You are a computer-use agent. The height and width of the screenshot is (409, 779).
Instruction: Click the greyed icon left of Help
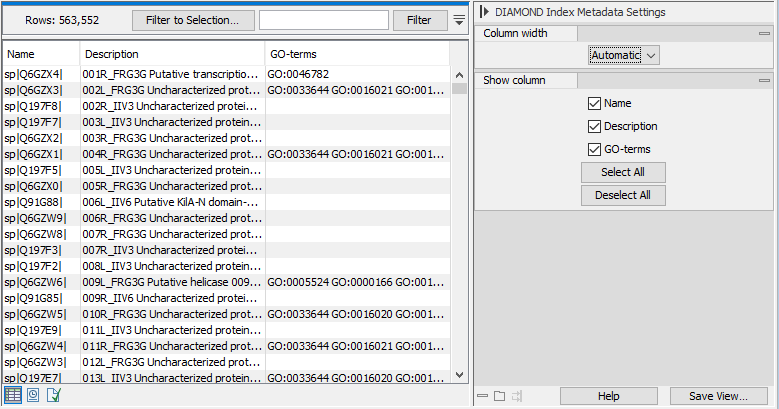coord(516,396)
